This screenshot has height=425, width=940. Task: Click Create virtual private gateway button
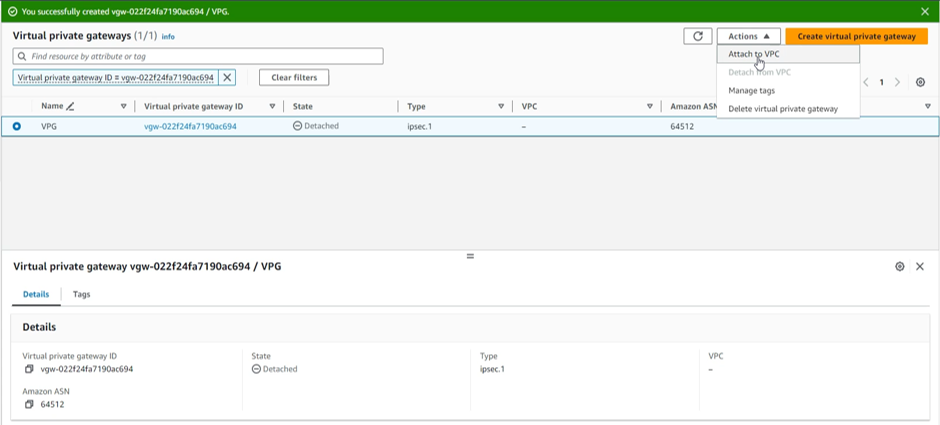click(x=856, y=36)
